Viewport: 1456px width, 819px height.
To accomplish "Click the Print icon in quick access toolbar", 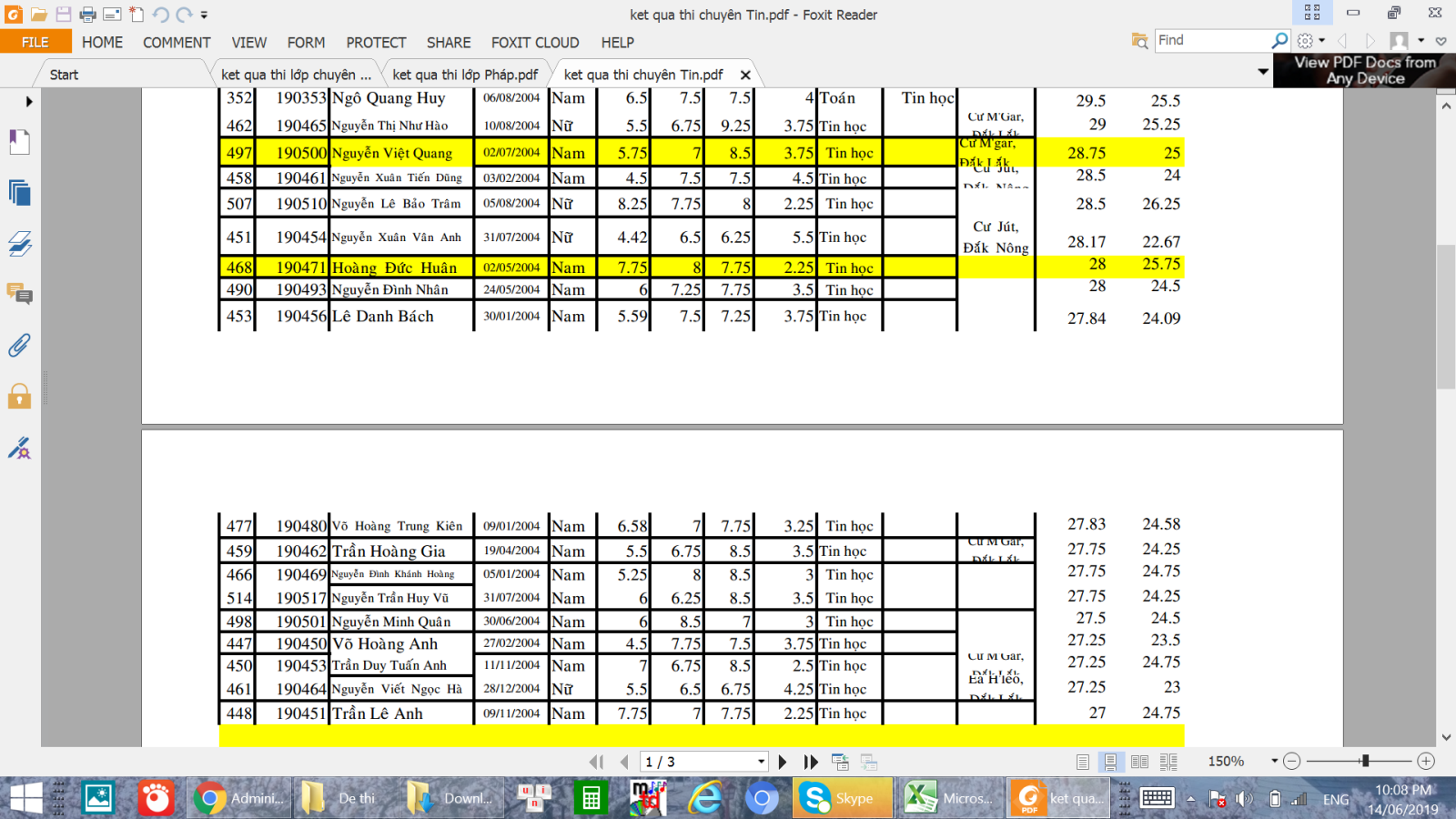I will click(87, 15).
